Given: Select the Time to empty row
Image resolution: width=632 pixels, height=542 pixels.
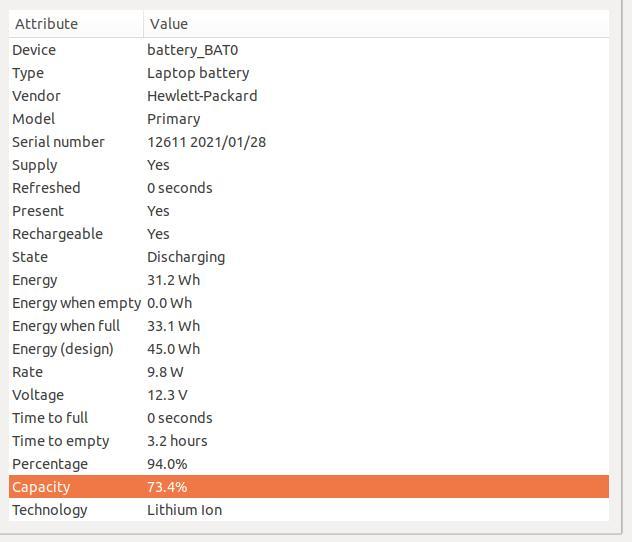Looking at the screenshot, I should click(309, 440).
